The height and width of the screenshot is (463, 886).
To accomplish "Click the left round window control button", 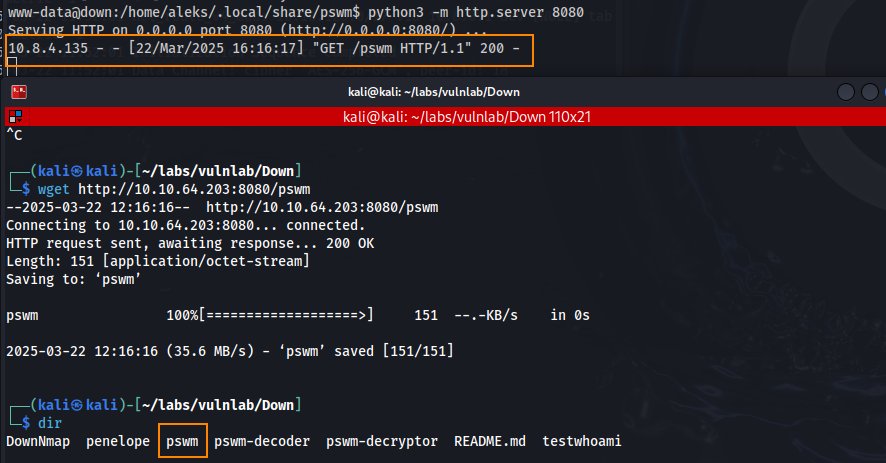I will 846,92.
